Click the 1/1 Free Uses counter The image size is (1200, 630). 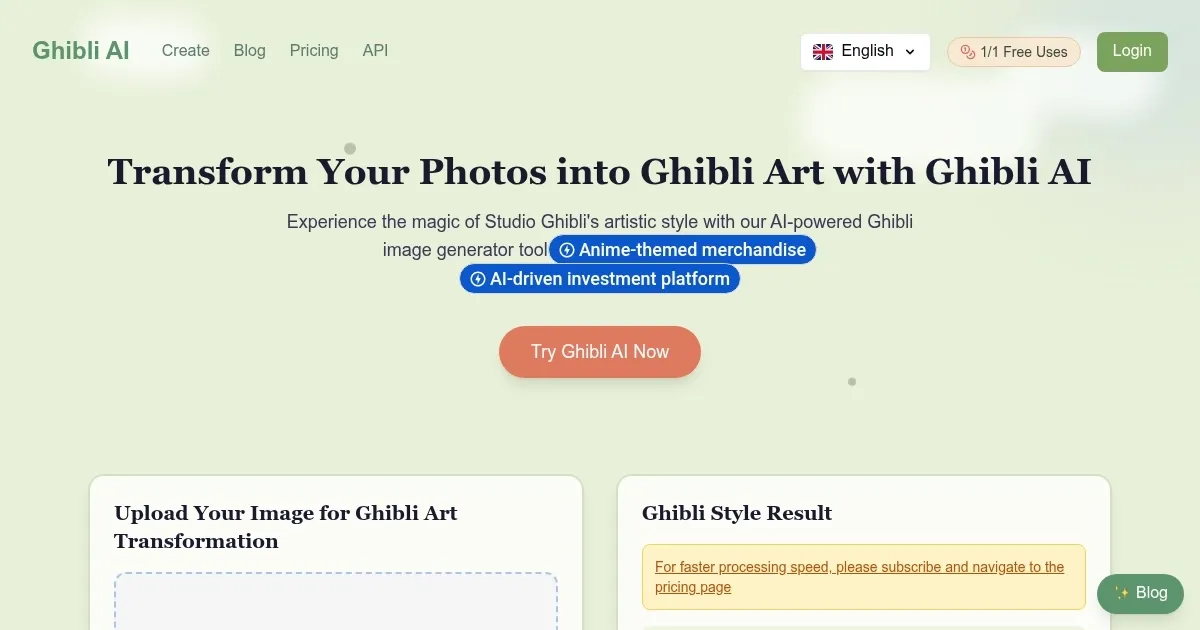click(1013, 51)
